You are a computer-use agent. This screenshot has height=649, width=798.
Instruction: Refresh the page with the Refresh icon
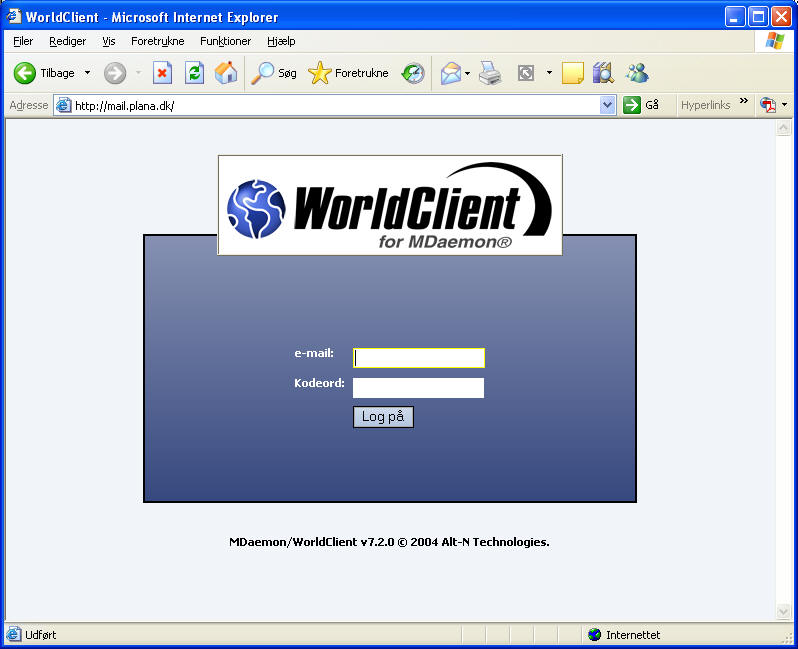click(194, 73)
